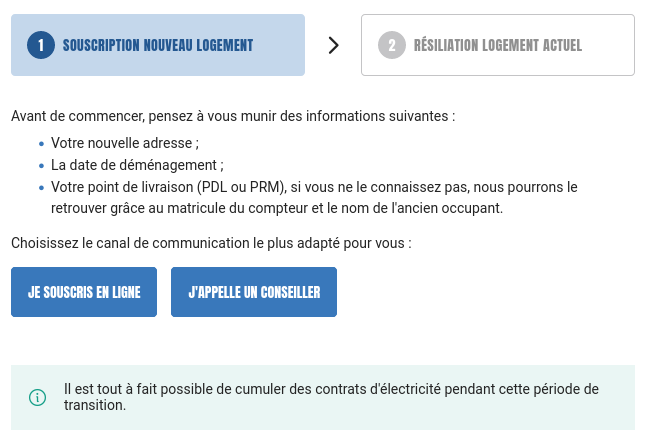Click the word 'transition.' in the info banner
This screenshot has height=430, width=646.
coord(95,406)
